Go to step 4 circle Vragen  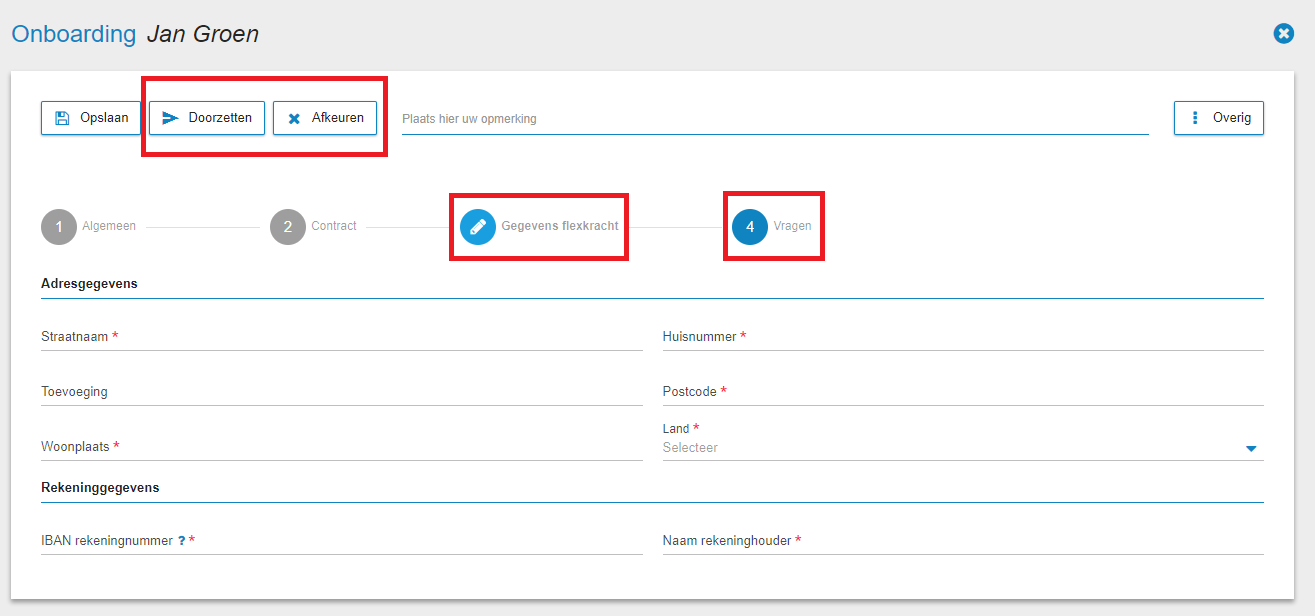pyautogui.click(x=750, y=227)
